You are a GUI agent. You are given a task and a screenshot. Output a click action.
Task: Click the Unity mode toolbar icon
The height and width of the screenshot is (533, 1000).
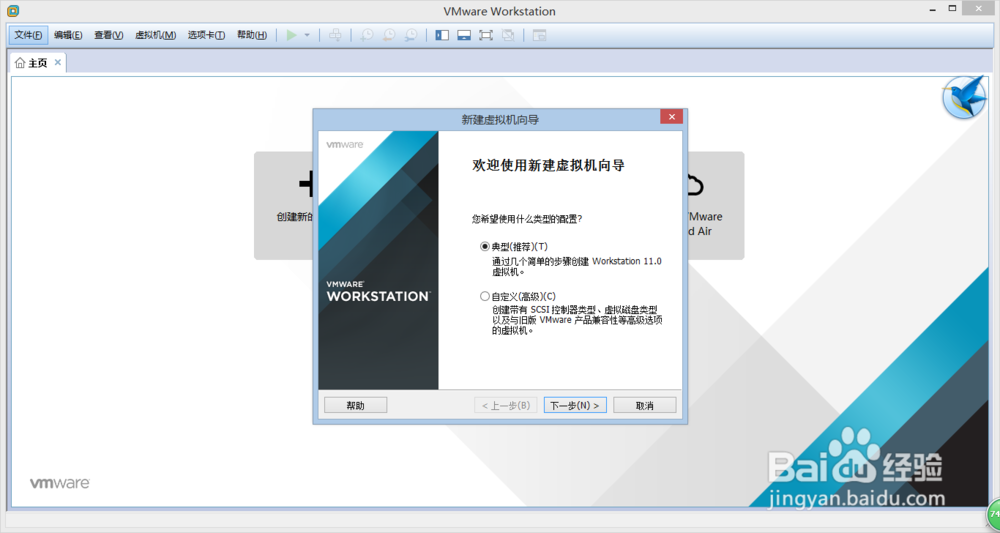click(x=508, y=35)
